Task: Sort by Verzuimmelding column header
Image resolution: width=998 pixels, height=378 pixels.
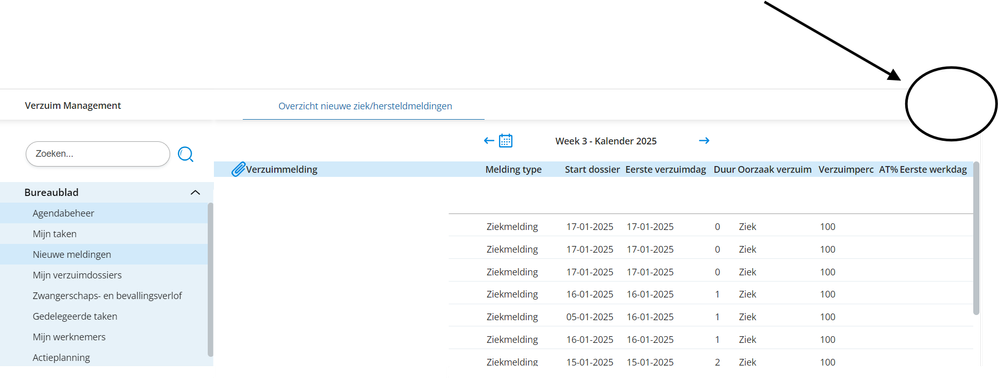Action: (x=281, y=169)
